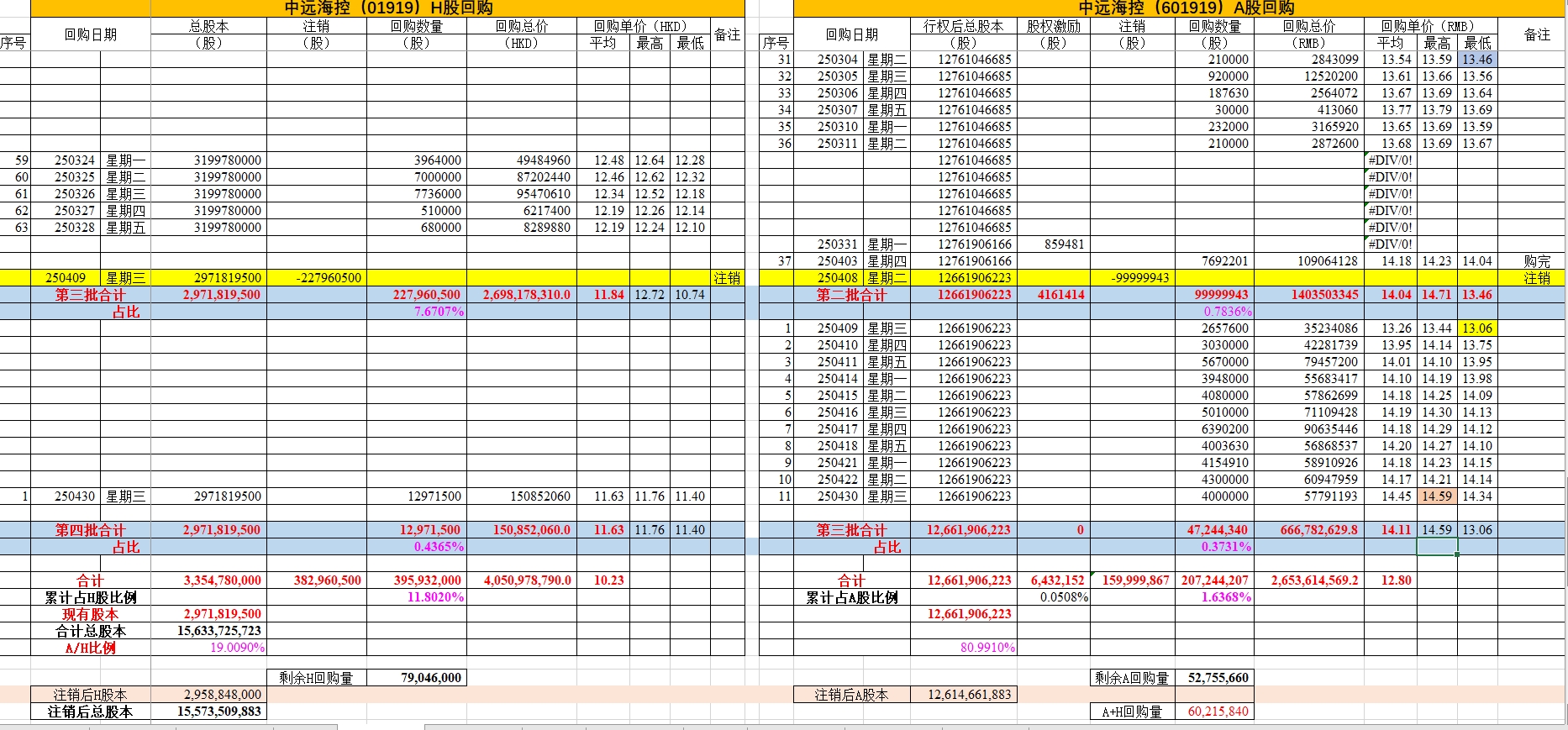1568x730 pixels.
Task: Click the equity incentive value 859481
Action: 1053,244
